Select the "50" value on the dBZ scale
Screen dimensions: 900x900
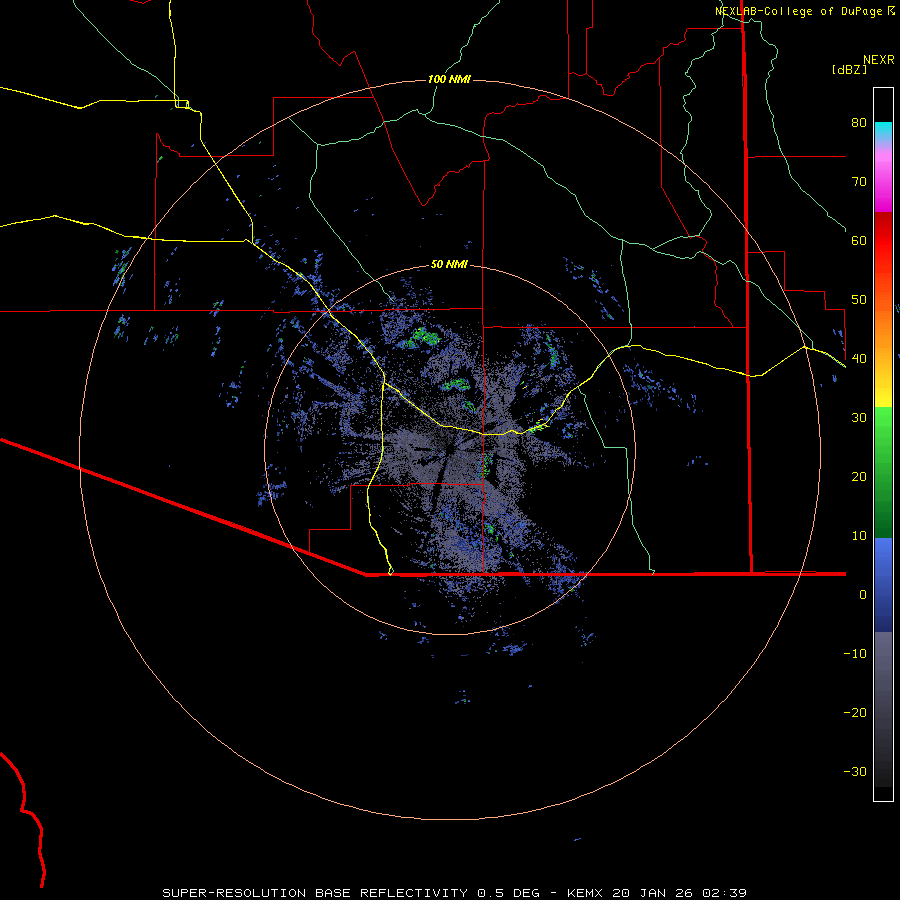tap(859, 300)
